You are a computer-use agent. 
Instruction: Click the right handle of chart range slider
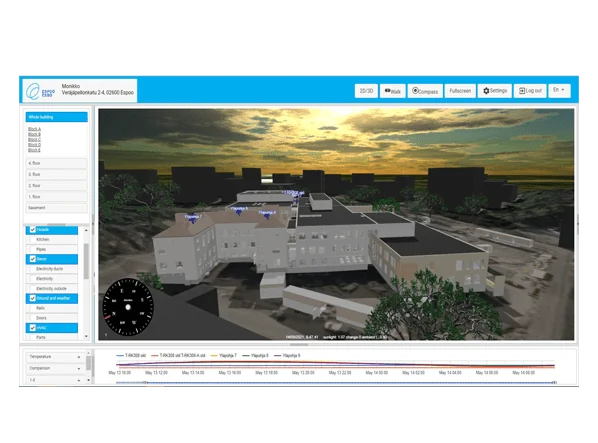coord(555,382)
